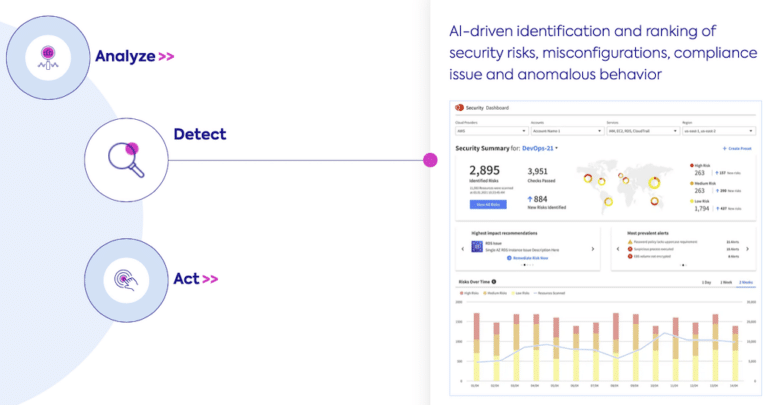This screenshot has height=405, width=768.
Task: Click the Analyze circular icon
Action: (x=48, y=57)
